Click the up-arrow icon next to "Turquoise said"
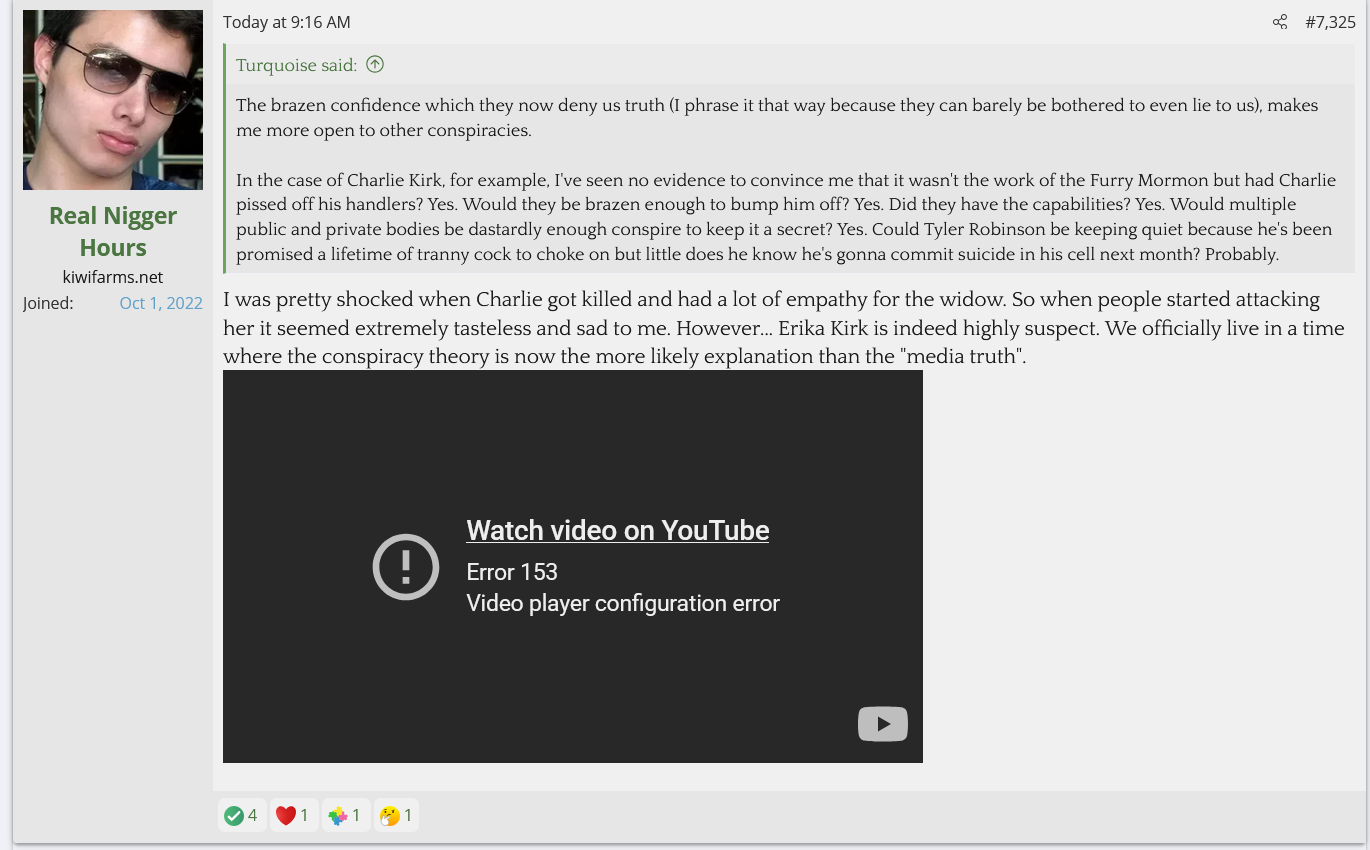Screen dimensions: 1370x850 (375, 65)
